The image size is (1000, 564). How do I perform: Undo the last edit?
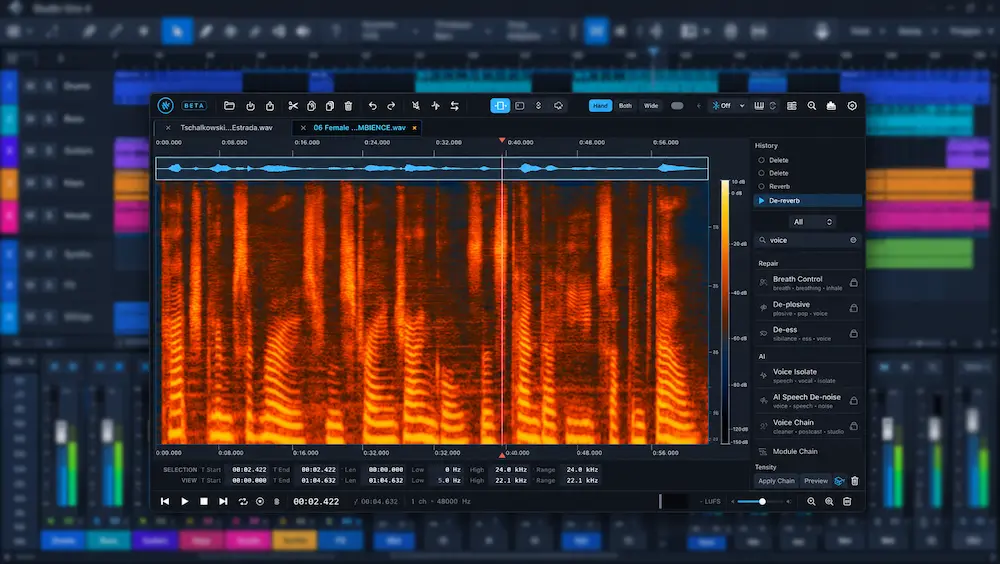[372, 106]
